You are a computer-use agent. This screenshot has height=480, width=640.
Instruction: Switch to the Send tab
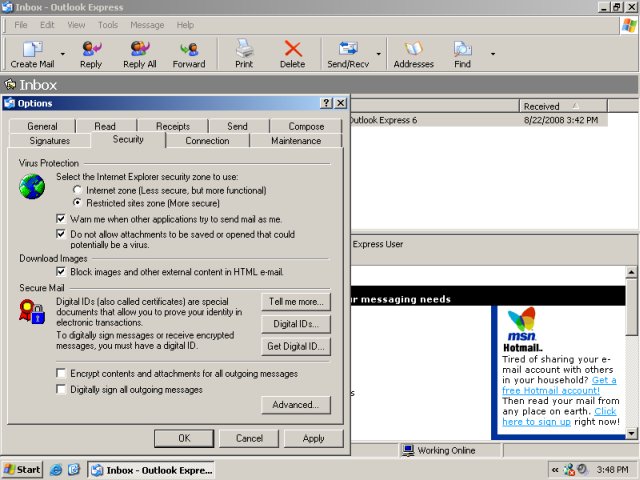click(x=238, y=126)
